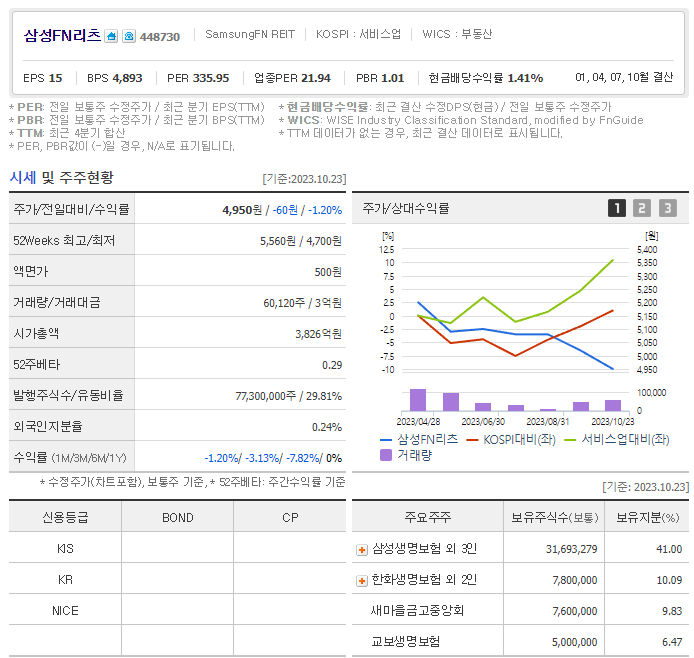Click the telephone contact icon beside 448730
Image resolution: width=694 pixels, height=658 pixels.
point(129,36)
